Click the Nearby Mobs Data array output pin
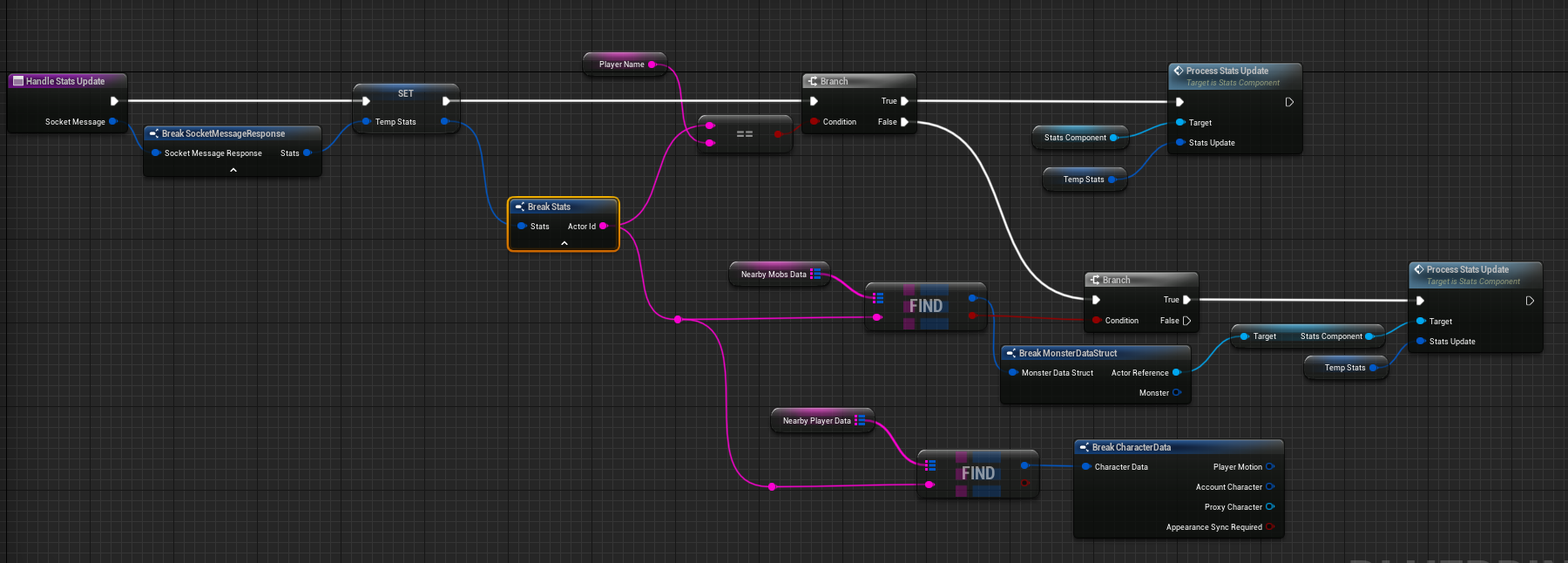This screenshot has width=1568, height=563. pyautogui.click(x=814, y=274)
